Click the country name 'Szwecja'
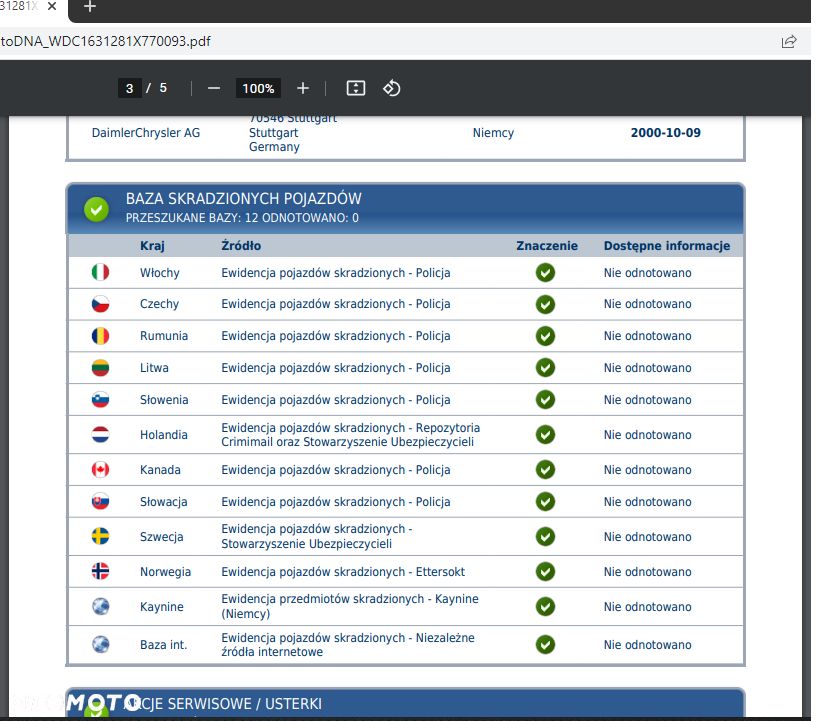 tap(161, 537)
